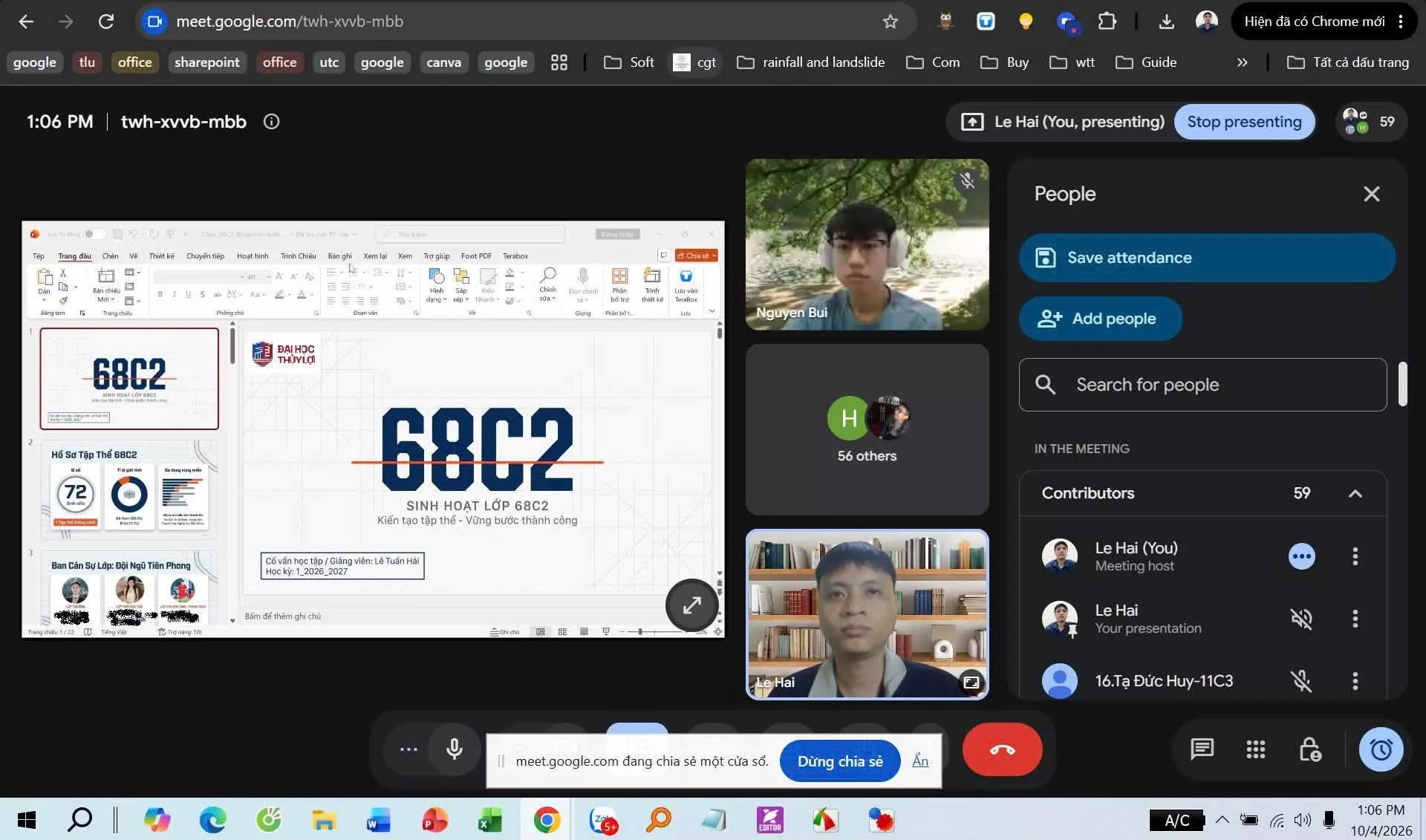The height and width of the screenshot is (840, 1426).
Task: Toggle the microphone in call controls
Action: point(454,749)
